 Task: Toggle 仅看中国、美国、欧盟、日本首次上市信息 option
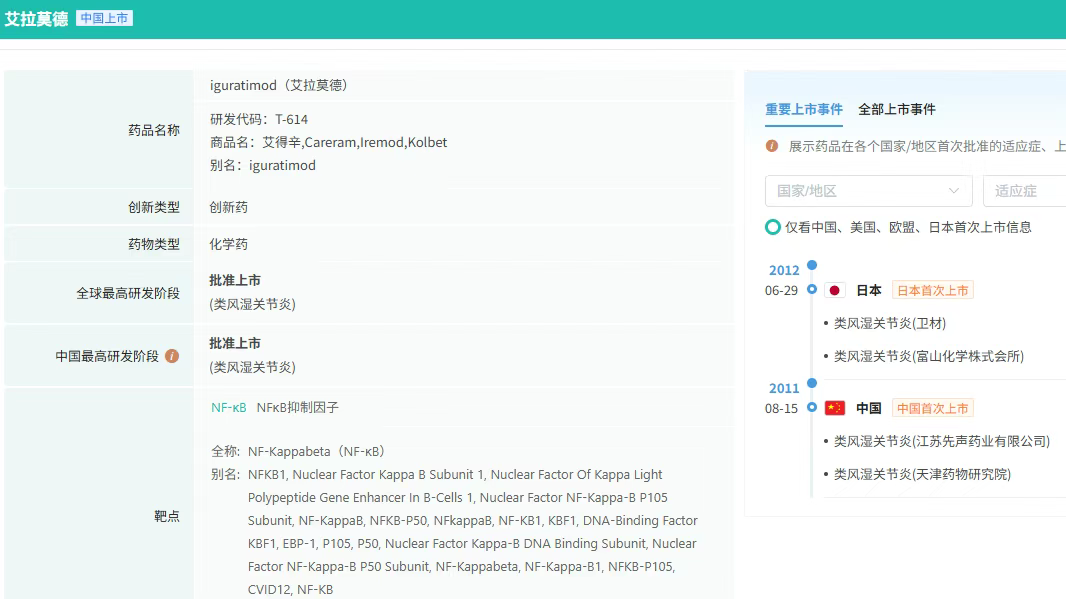coord(773,227)
